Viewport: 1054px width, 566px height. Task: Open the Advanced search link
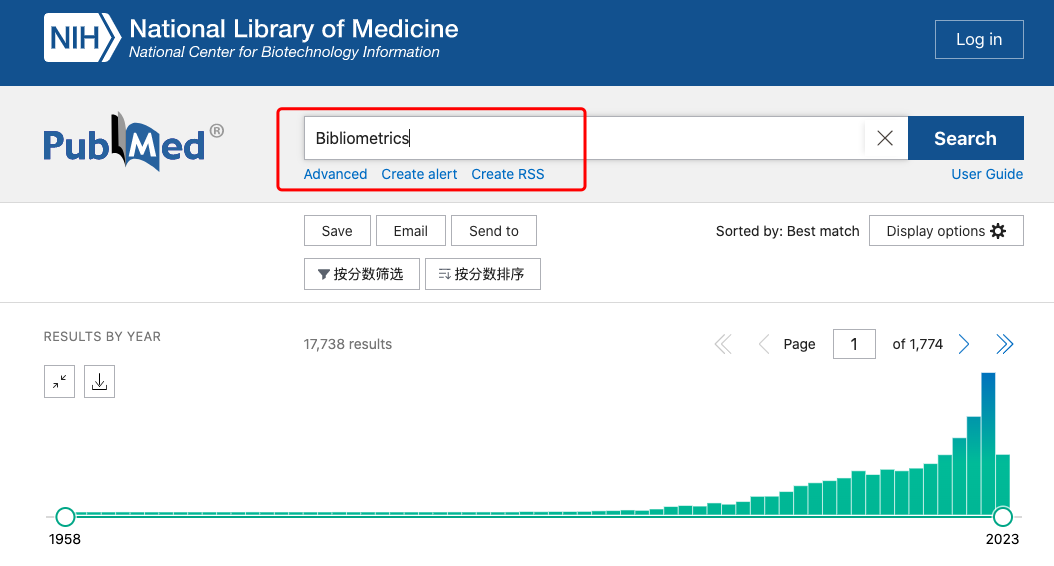click(x=335, y=174)
